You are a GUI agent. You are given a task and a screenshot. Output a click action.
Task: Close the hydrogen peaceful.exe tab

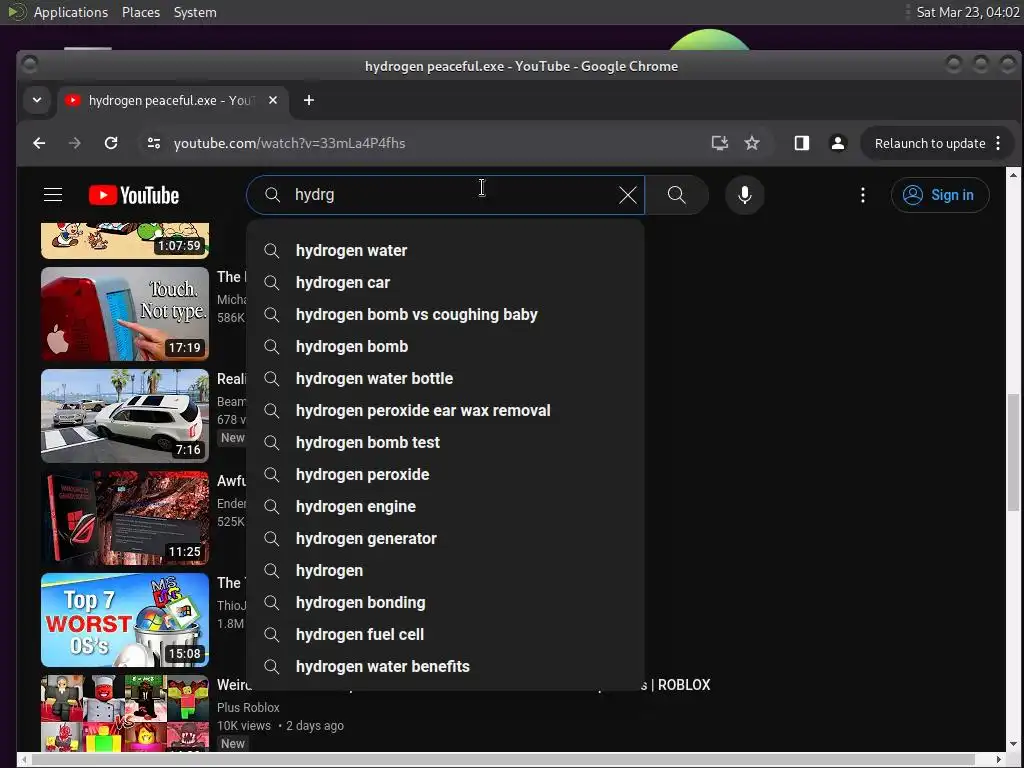click(x=273, y=100)
